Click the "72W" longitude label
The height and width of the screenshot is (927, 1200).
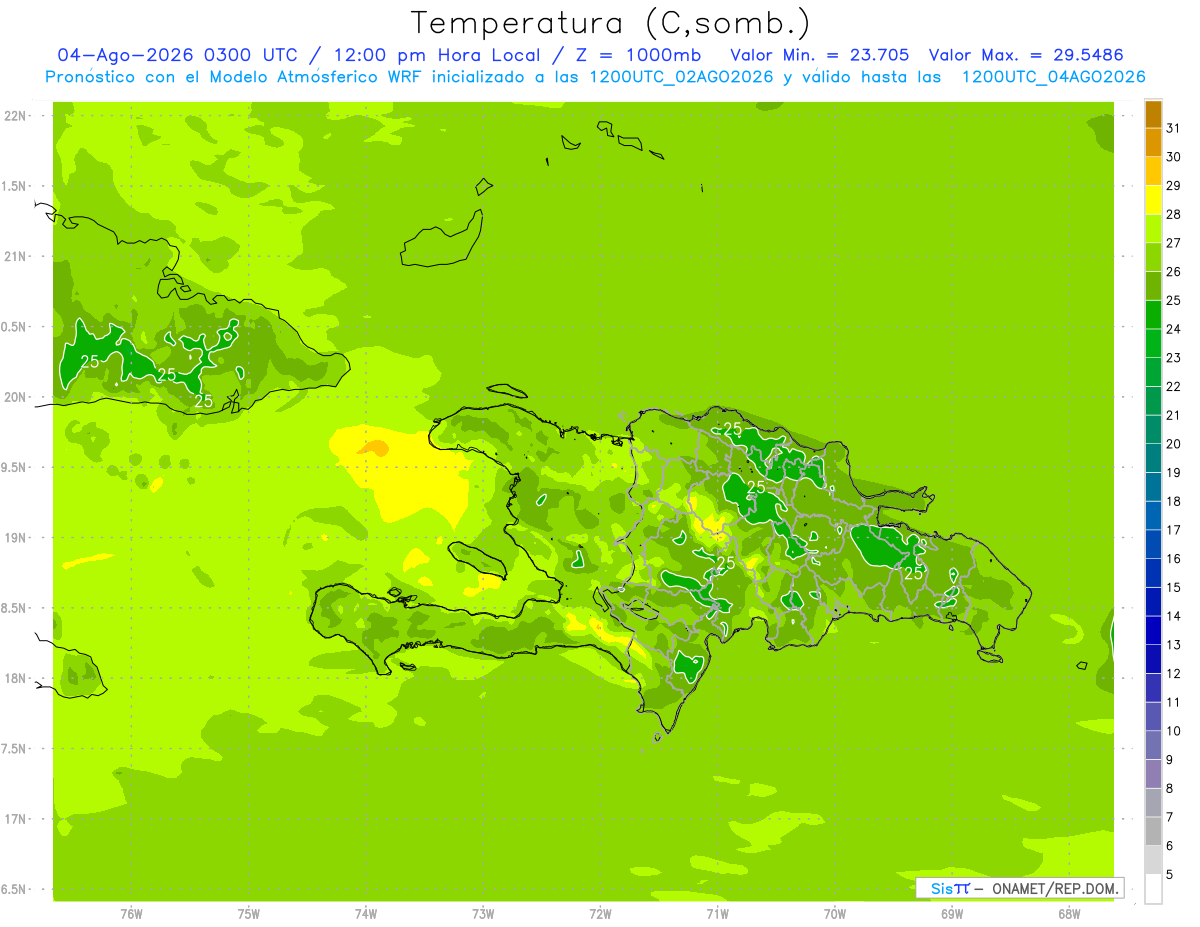(600, 914)
